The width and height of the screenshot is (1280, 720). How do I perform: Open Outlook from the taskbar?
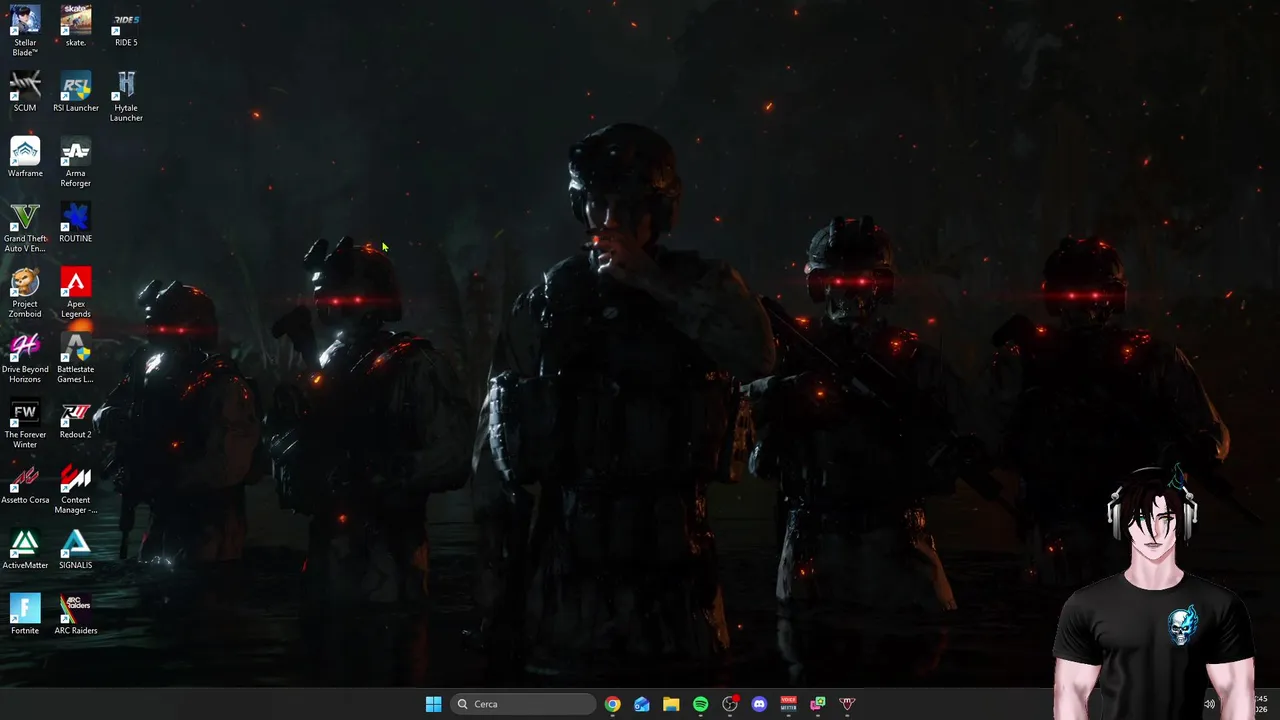[x=642, y=704]
